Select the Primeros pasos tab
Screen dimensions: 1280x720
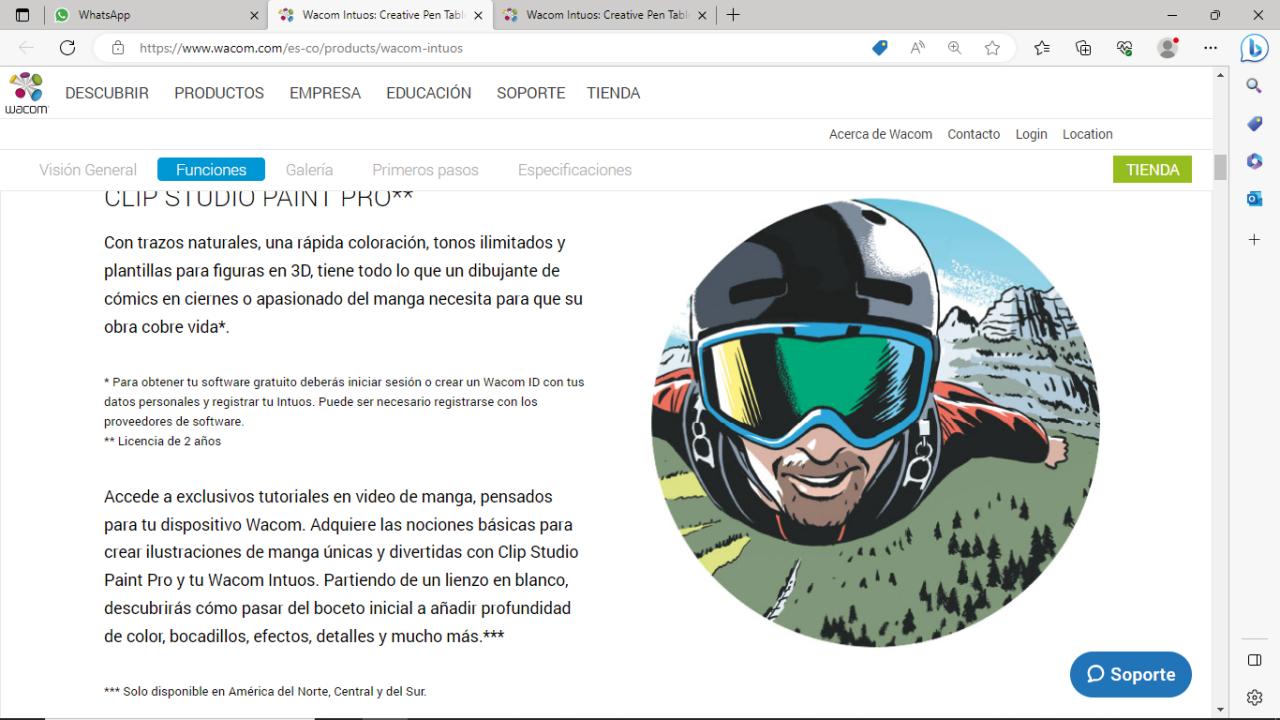(x=425, y=170)
